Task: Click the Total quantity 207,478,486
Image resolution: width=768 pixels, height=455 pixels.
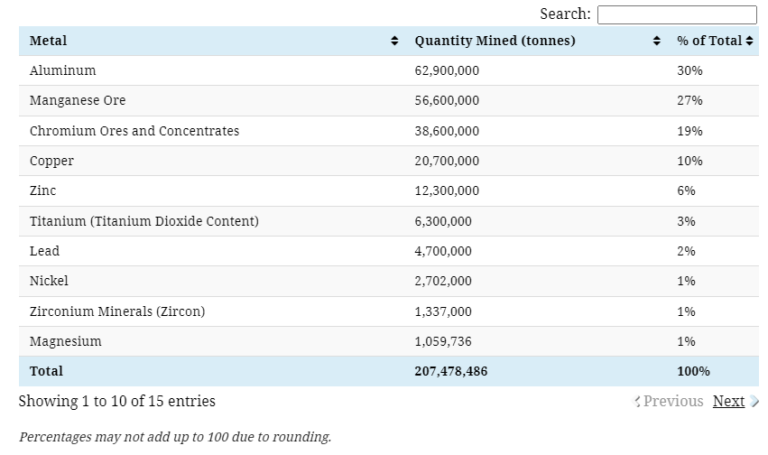Action: pos(451,371)
